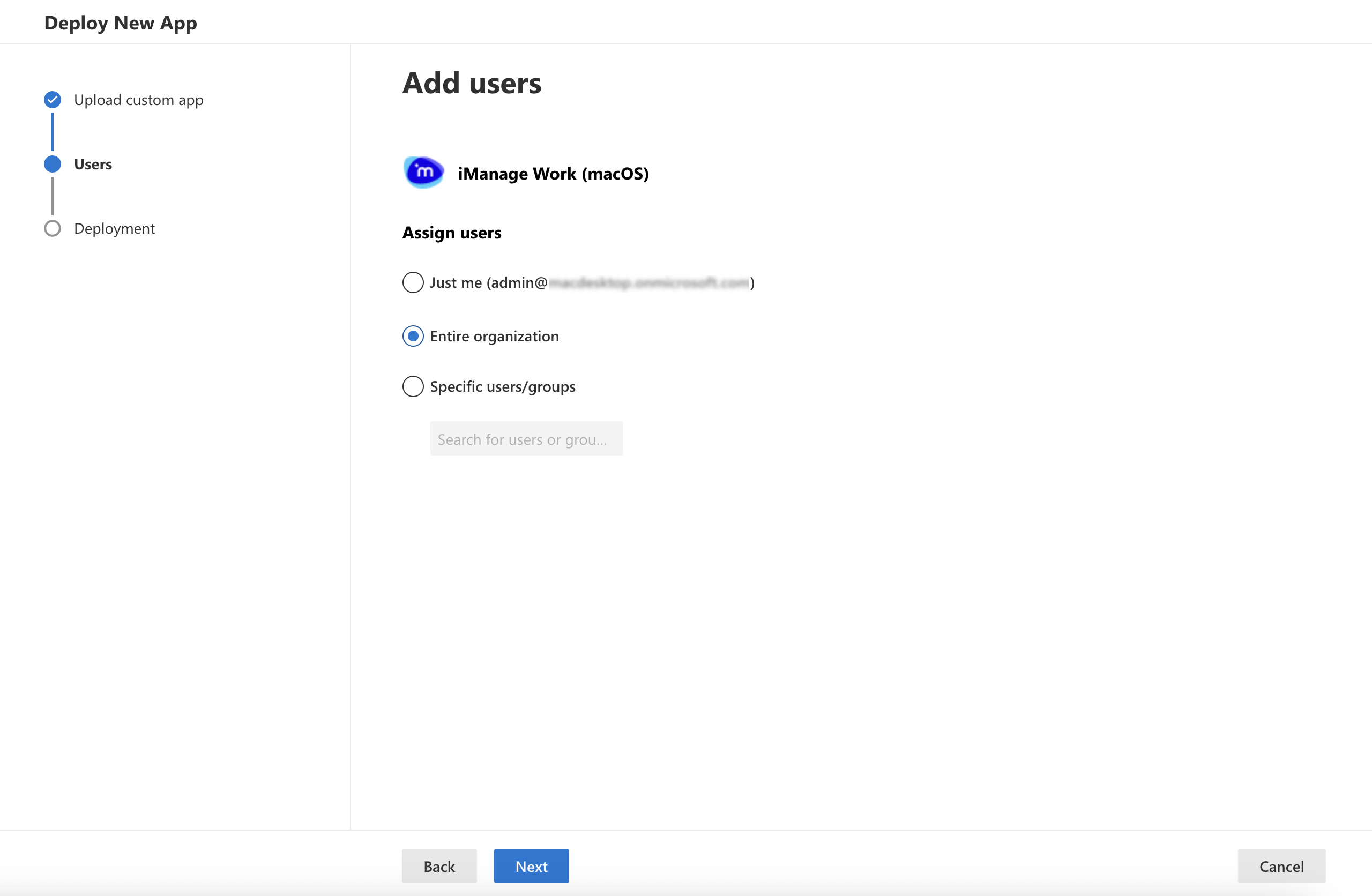Click the Upload custom app checkmark icon

(53, 100)
